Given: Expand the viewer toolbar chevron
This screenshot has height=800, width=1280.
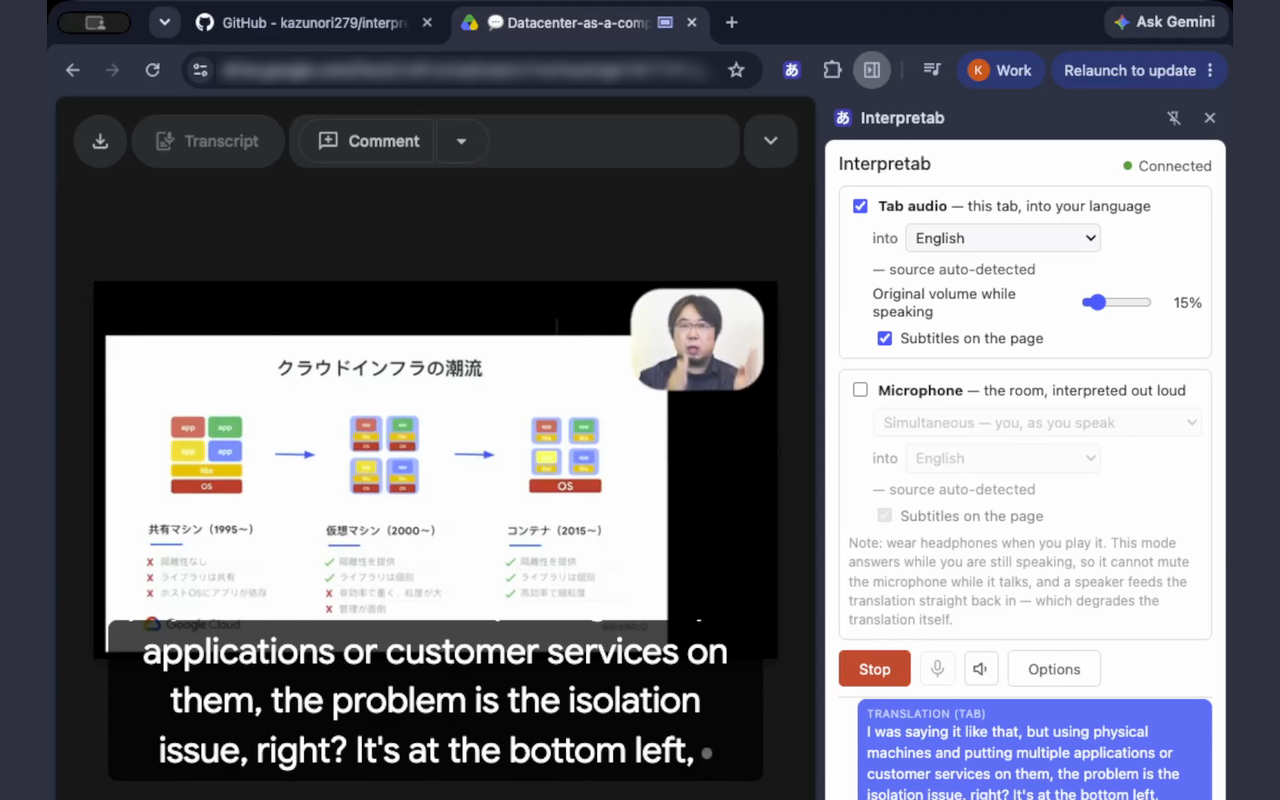Looking at the screenshot, I should [770, 141].
